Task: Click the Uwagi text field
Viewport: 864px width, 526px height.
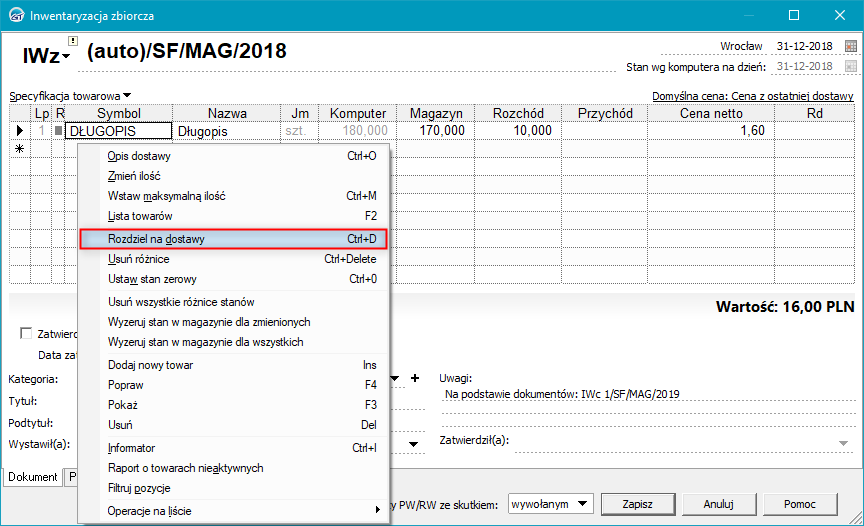Action: pos(648,394)
